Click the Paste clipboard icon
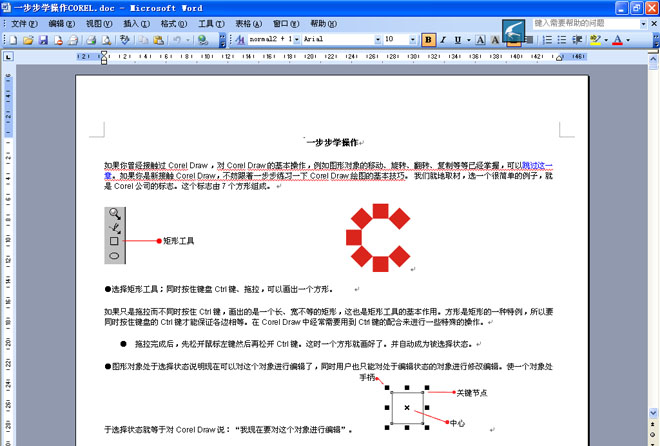 pos(158,40)
